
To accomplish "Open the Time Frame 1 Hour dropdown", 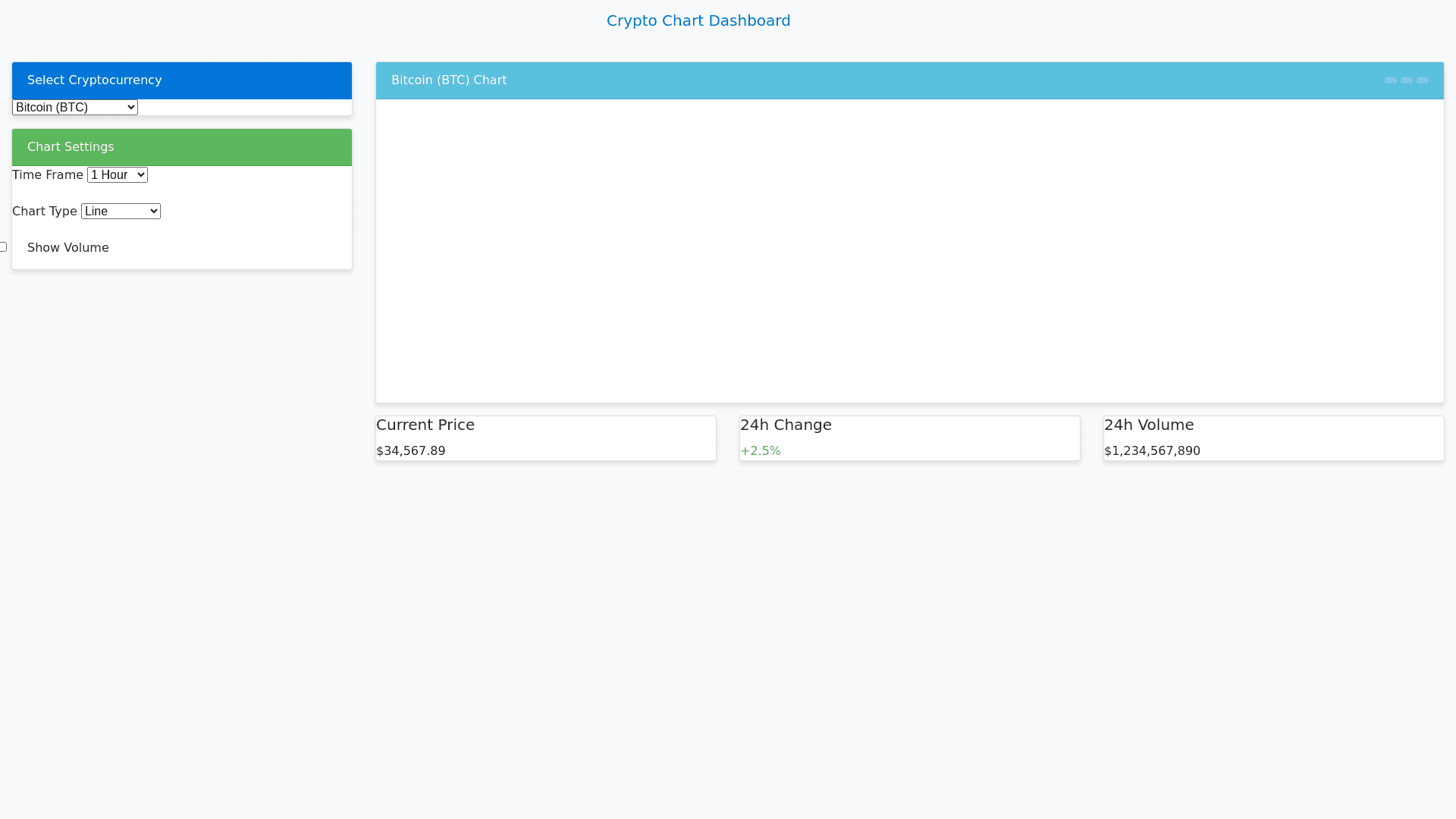I will [118, 175].
